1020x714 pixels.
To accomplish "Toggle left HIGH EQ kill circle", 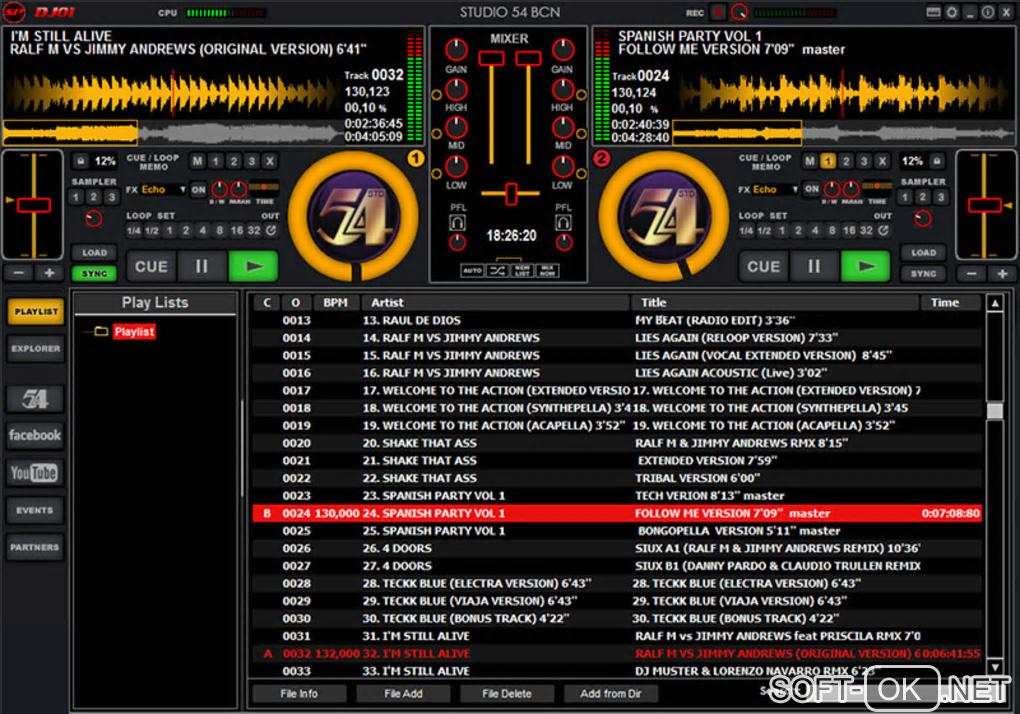I will pos(436,95).
